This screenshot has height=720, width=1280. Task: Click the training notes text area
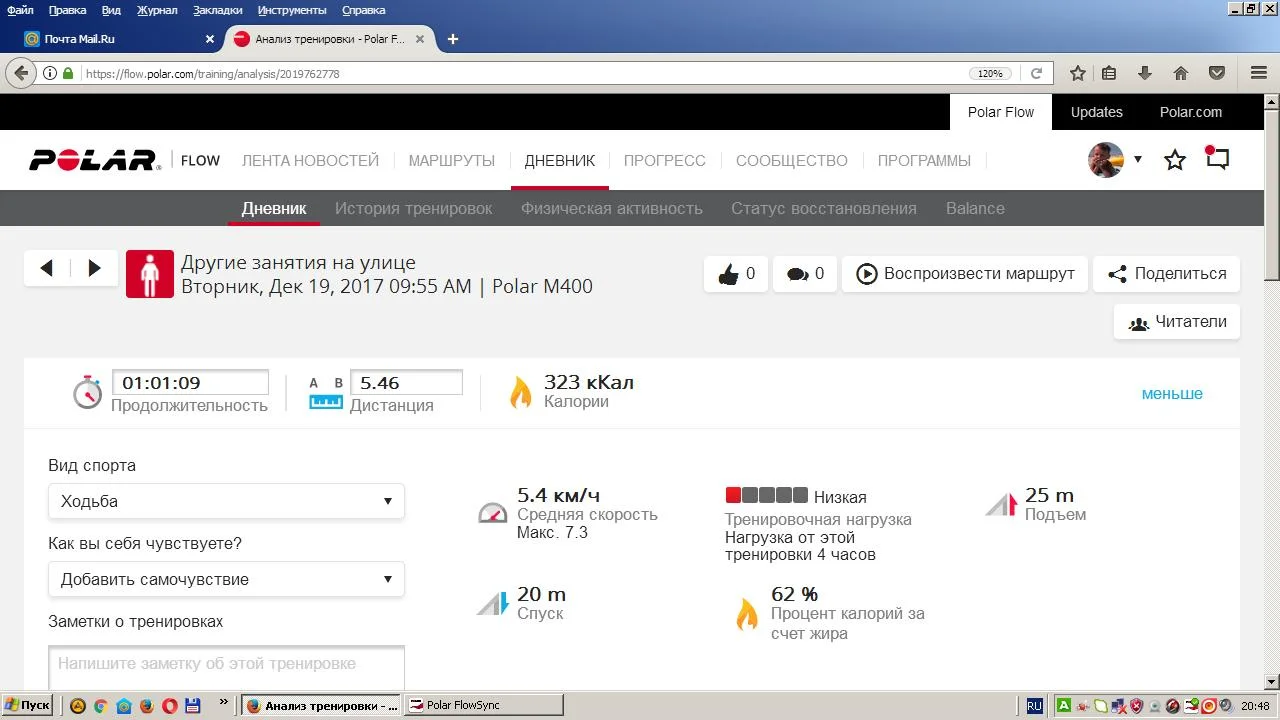[x=226, y=668]
